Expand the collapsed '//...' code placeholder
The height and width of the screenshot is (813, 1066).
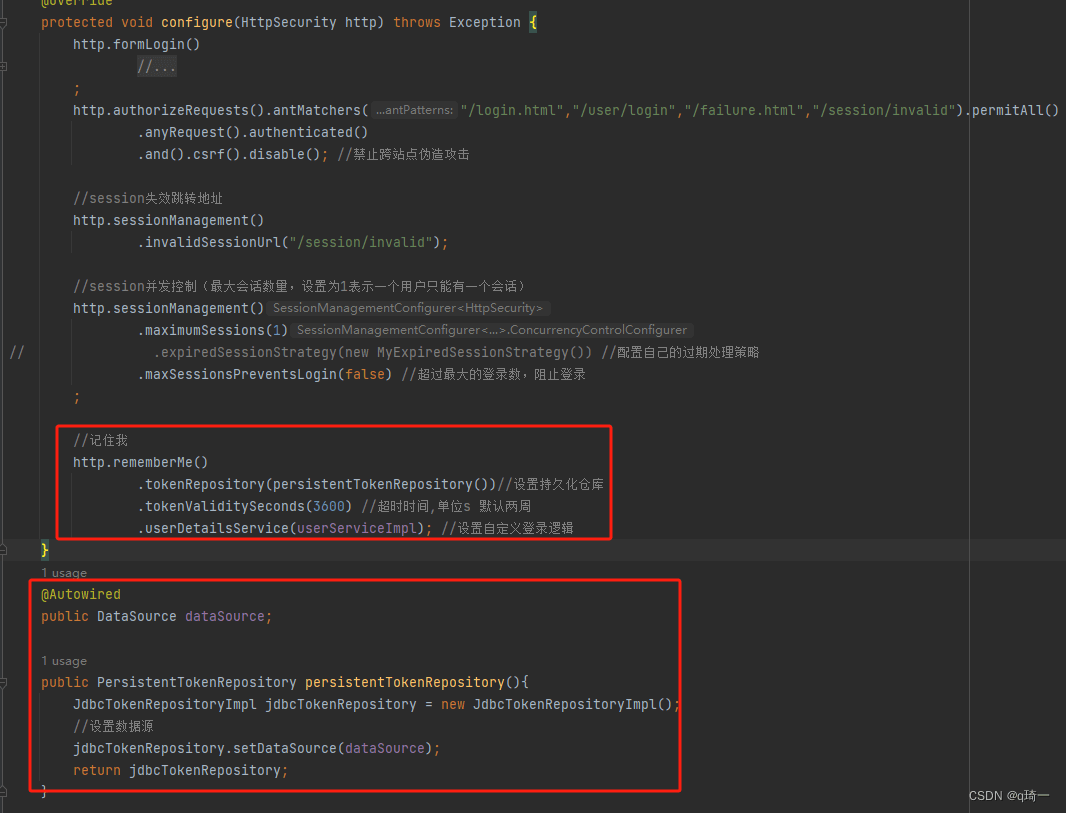pyautogui.click(x=156, y=67)
